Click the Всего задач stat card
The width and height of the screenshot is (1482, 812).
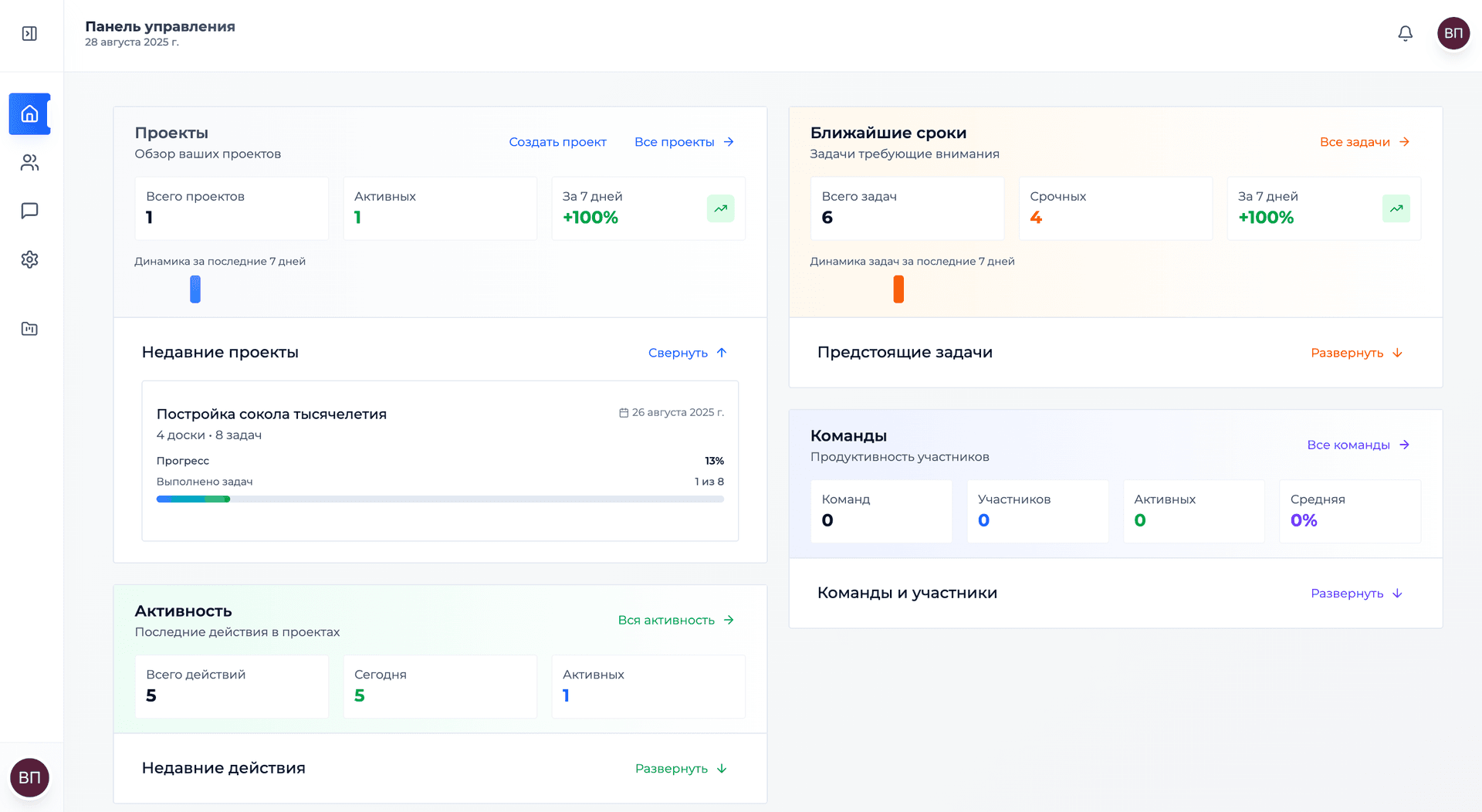tap(907, 208)
